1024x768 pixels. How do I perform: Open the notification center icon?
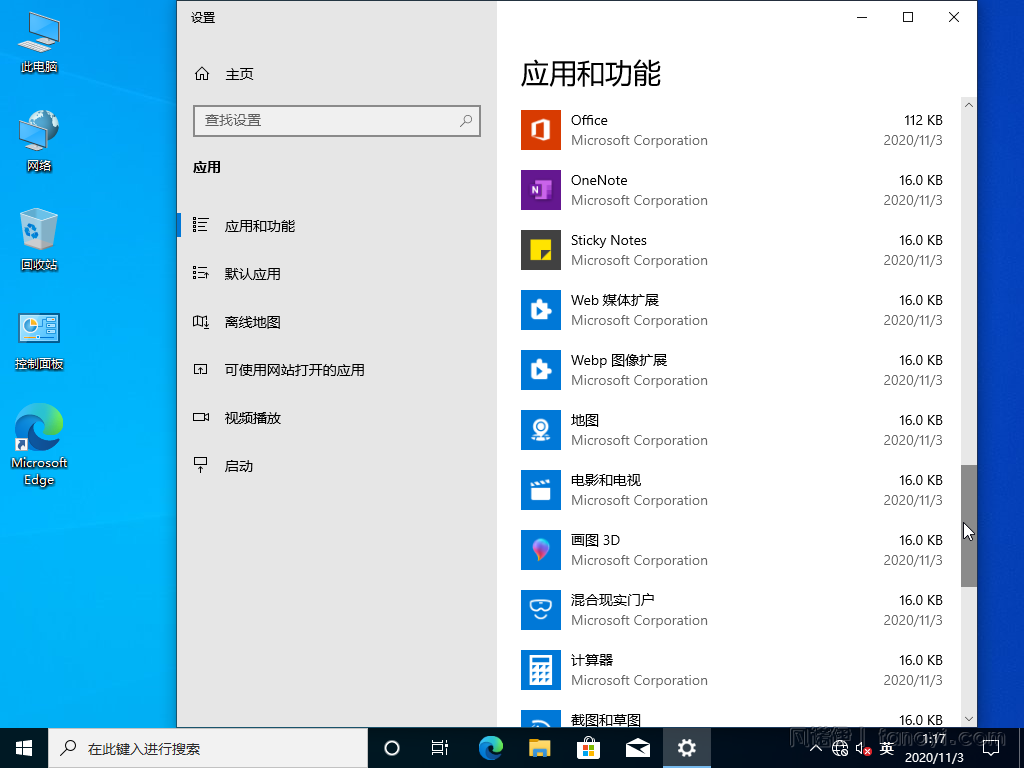[991, 748]
